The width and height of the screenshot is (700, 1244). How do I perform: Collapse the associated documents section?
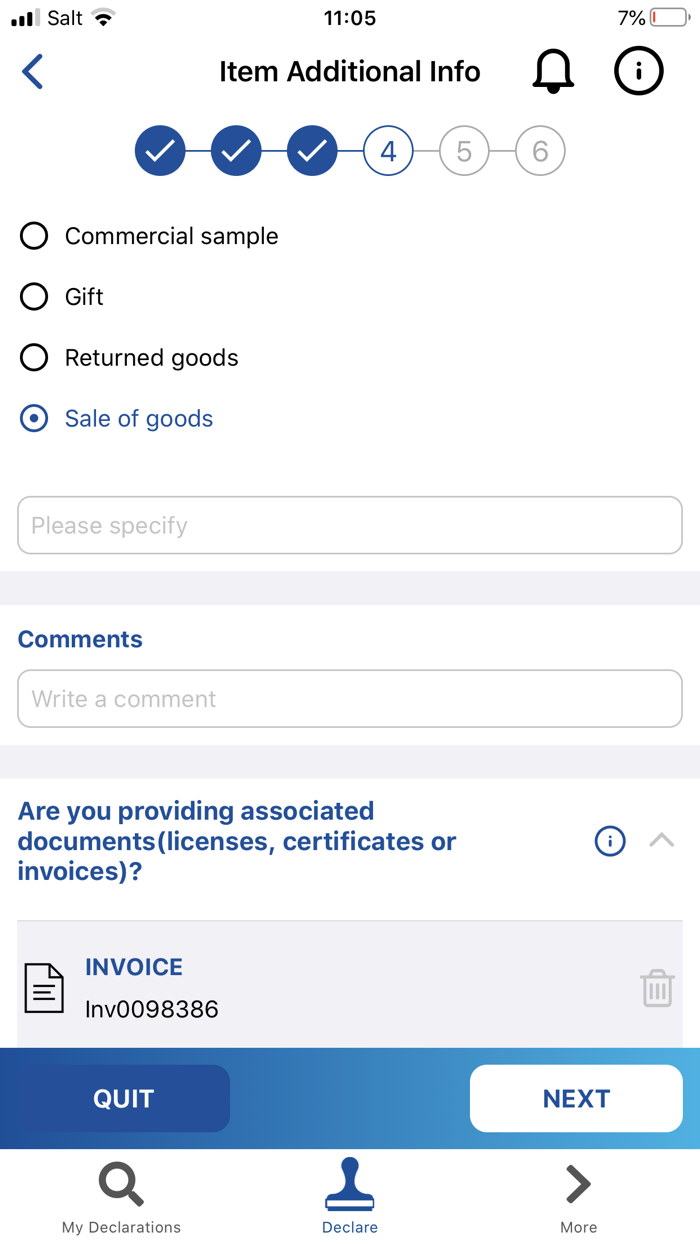click(x=661, y=841)
